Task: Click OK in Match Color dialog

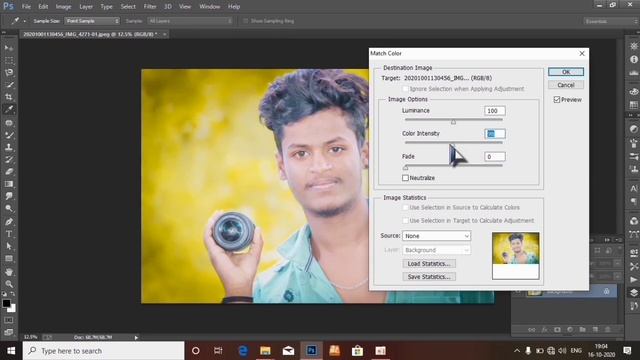Action: click(566, 72)
